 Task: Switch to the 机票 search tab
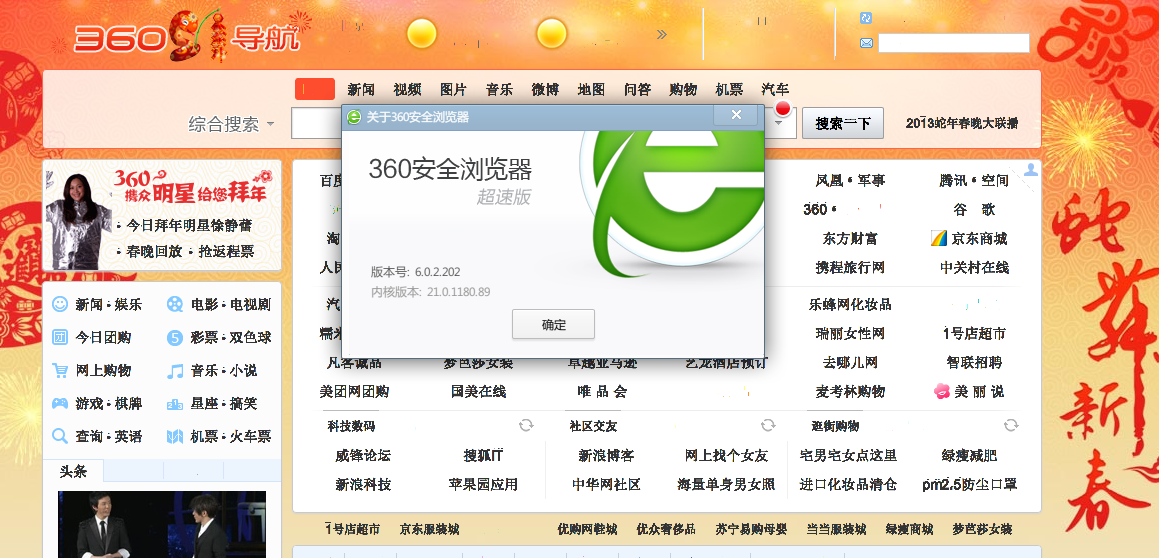(730, 89)
